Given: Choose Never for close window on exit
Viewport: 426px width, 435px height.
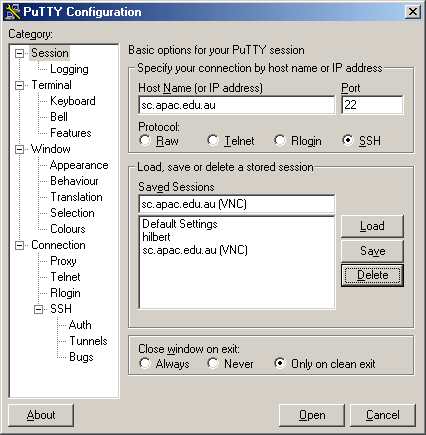Looking at the screenshot, I should click(x=213, y=363).
